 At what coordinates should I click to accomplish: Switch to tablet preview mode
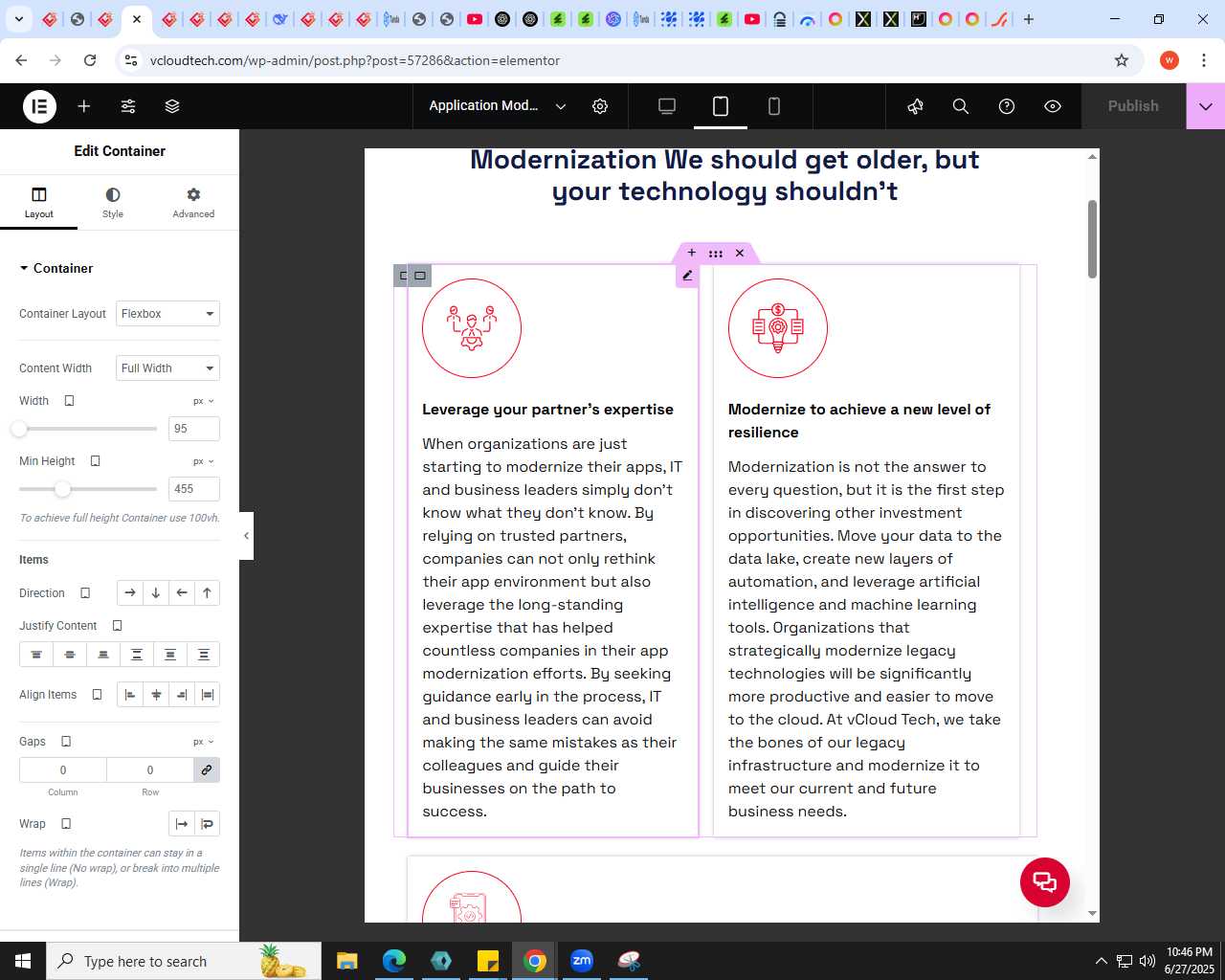click(x=721, y=106)
